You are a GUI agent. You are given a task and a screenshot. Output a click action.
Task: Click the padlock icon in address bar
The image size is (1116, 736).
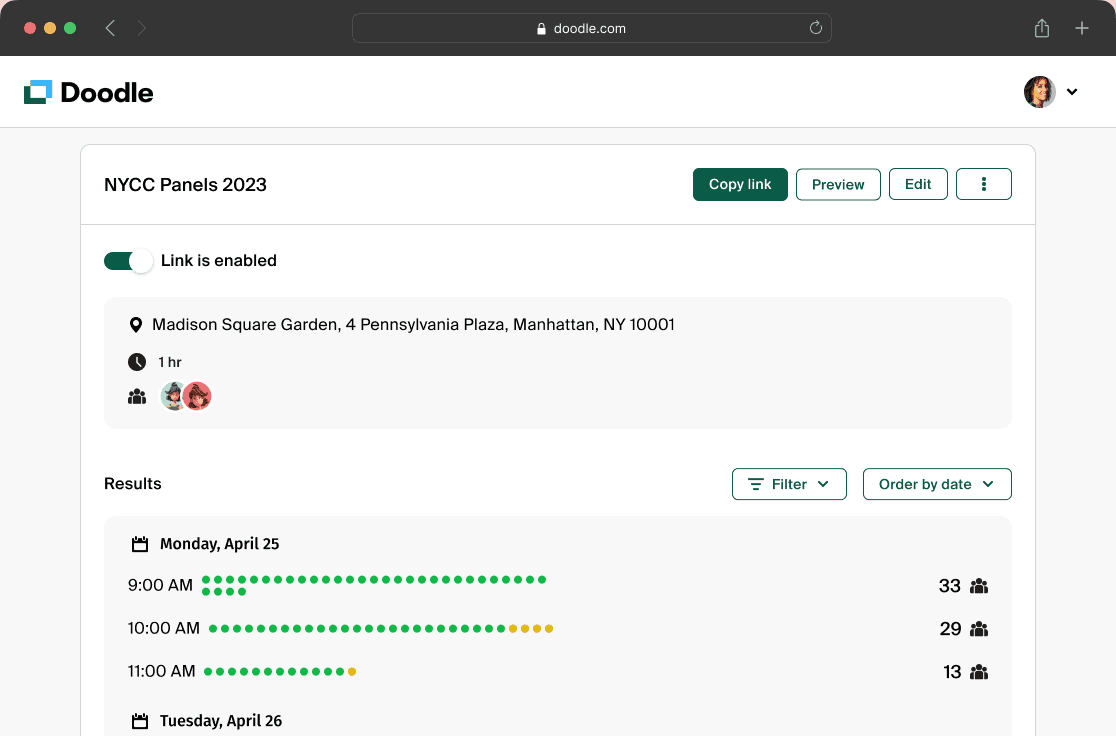[541, 28]
